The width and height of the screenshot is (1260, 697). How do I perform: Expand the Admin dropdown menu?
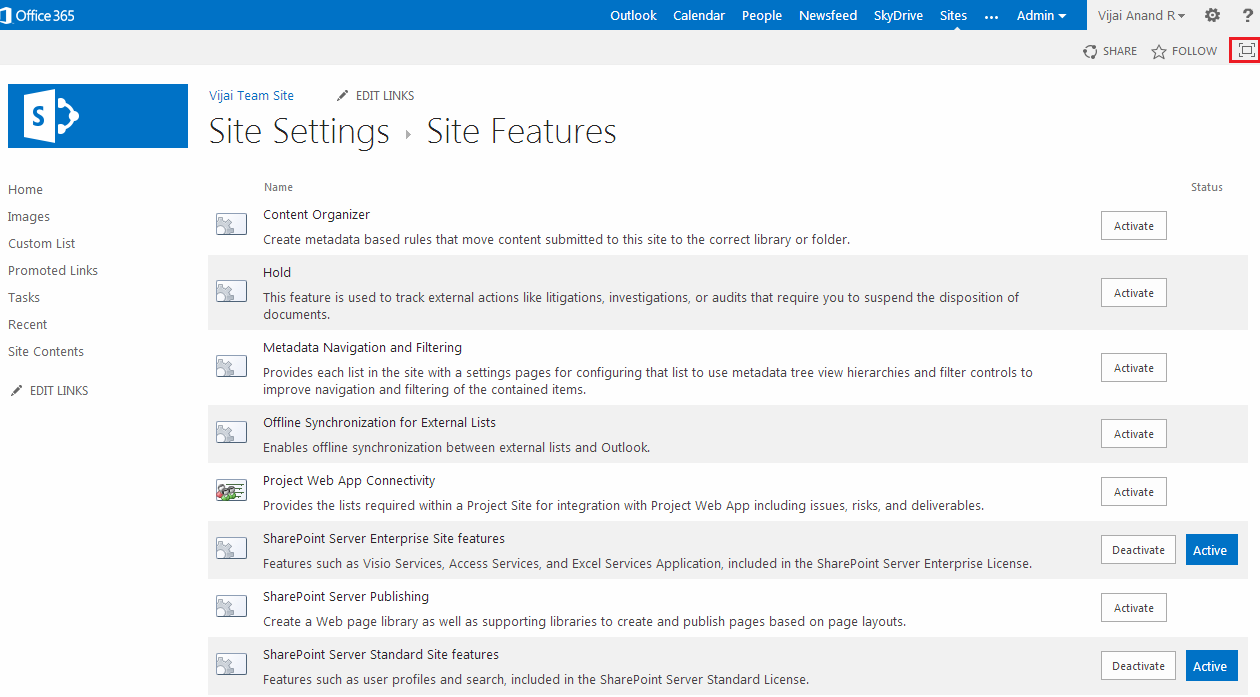tap(1041, 15)
